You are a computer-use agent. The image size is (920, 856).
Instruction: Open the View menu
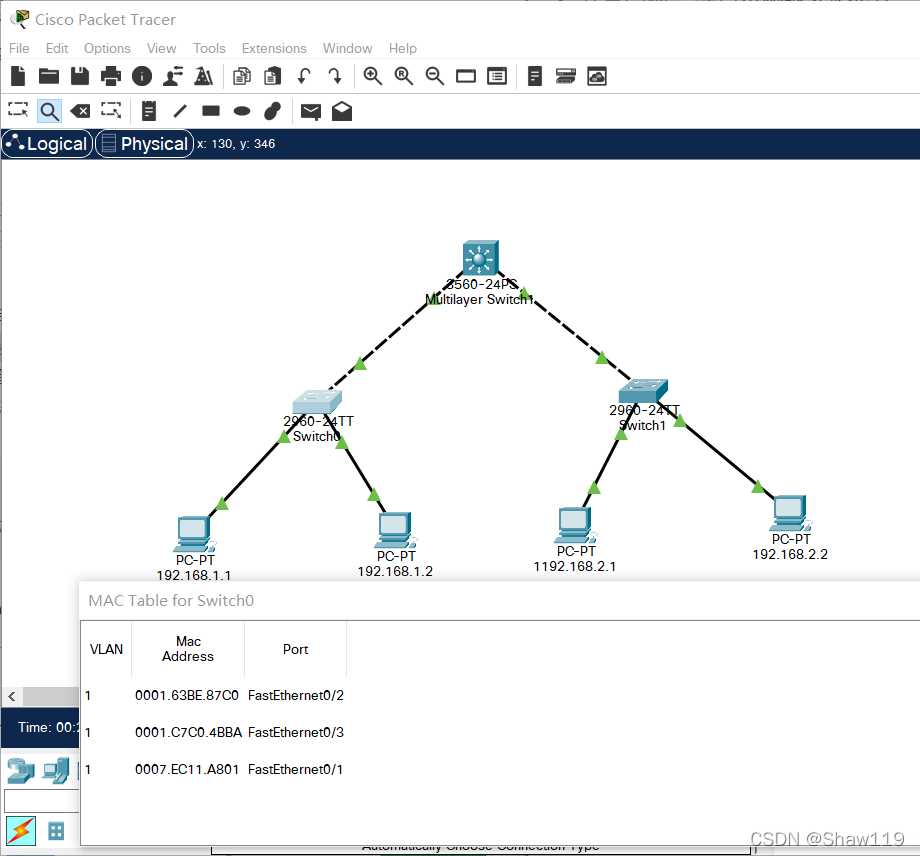[x=161, y=48]
